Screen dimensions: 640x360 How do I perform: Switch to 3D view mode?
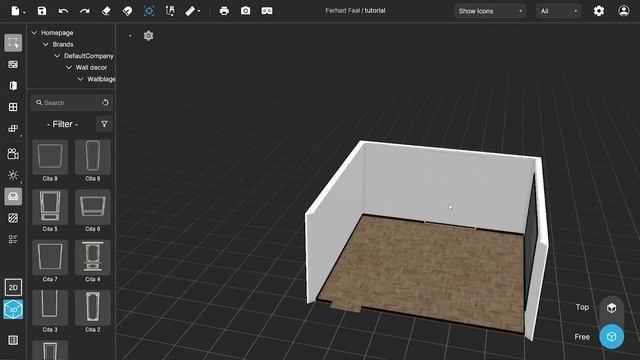click(x=13, y=309)
